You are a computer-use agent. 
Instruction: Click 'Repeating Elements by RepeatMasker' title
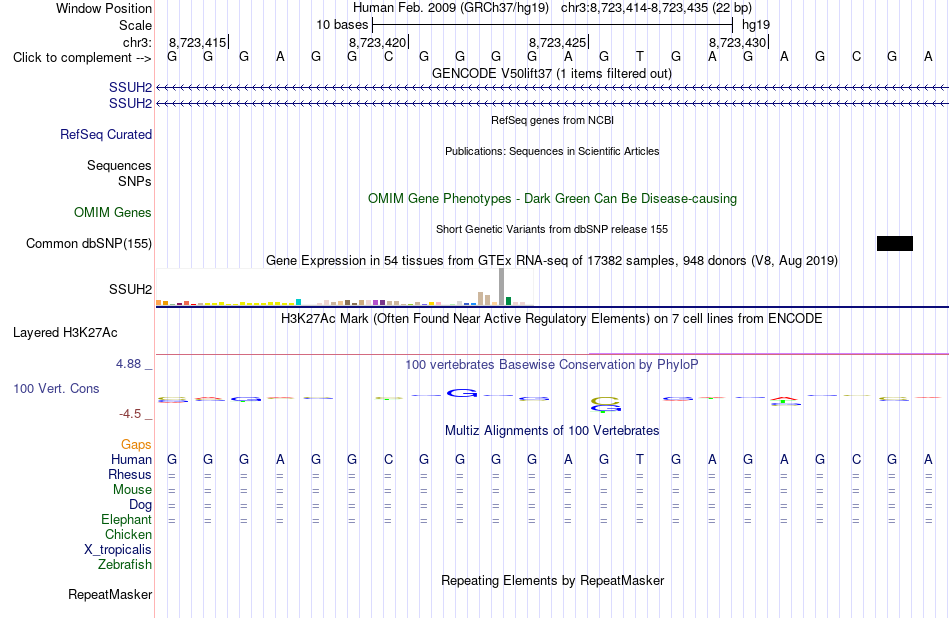pos(553,580)
